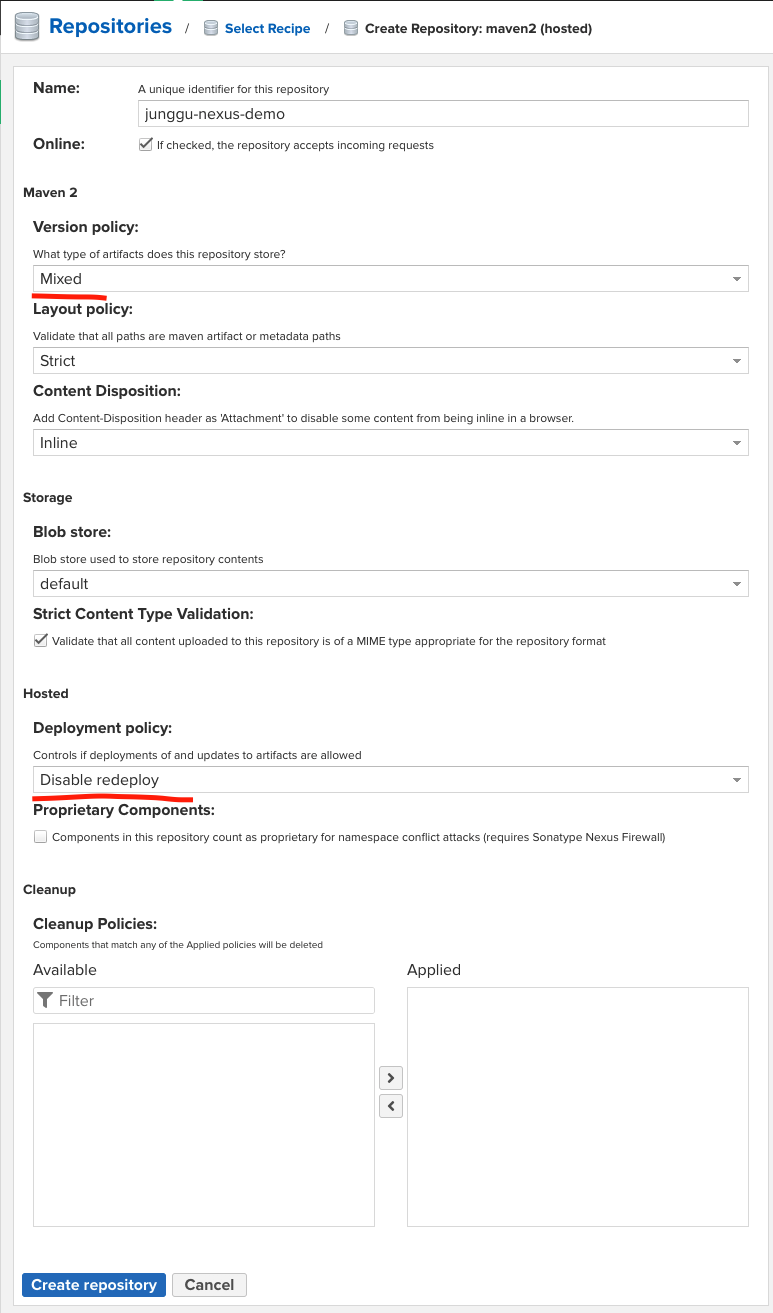Click the Cancel button
Viewport: 773px width, 1313px height.
pyautogui.click(x=209, y=1285)
